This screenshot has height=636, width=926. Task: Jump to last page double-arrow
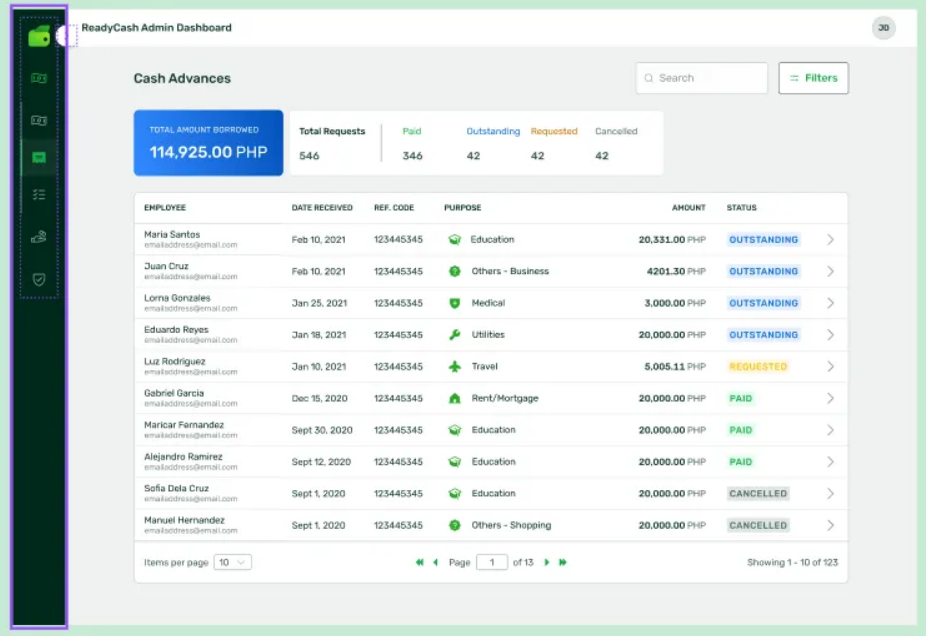tap(563, 563)
